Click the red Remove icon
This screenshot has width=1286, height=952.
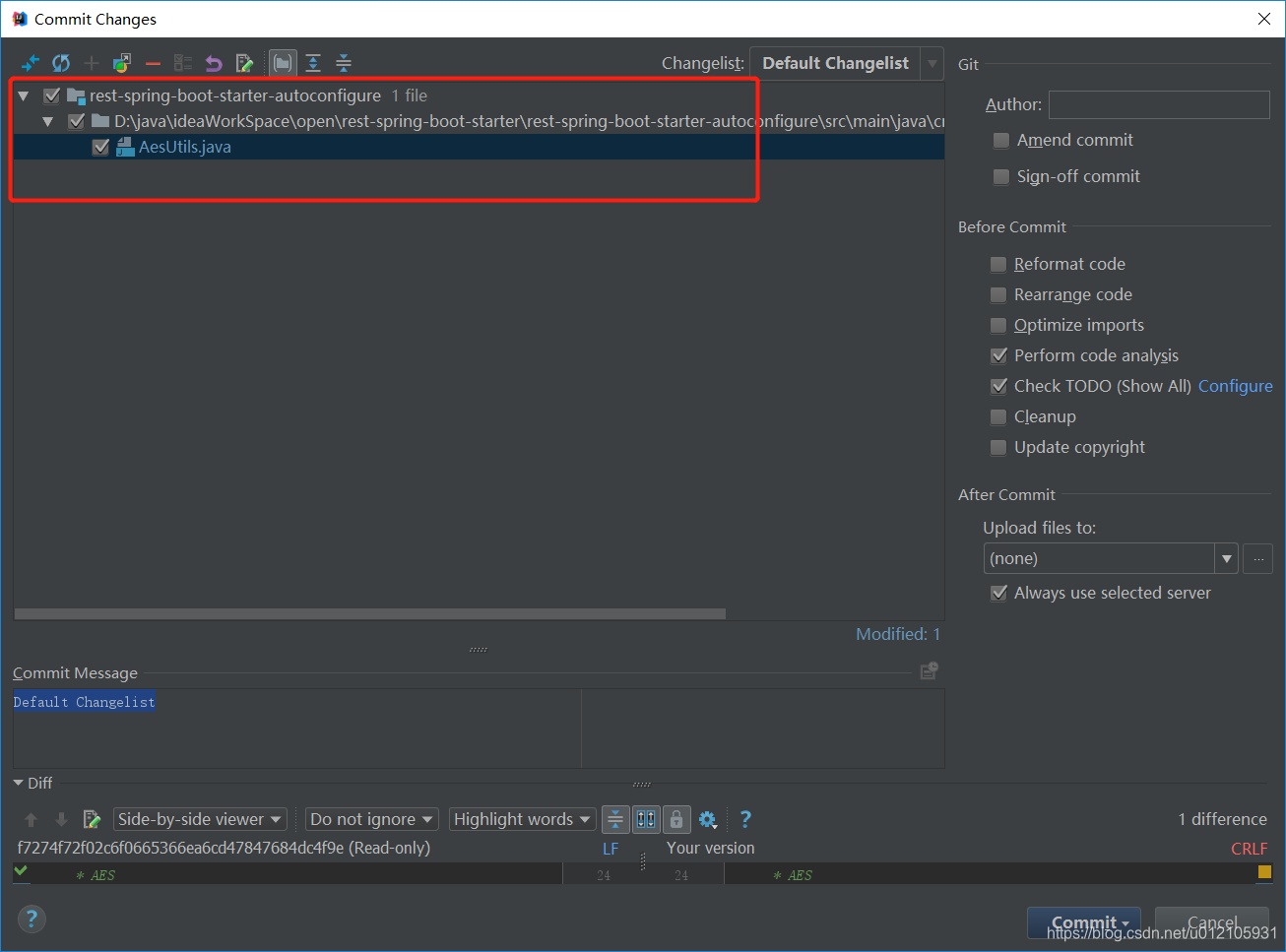click(153, 63)
